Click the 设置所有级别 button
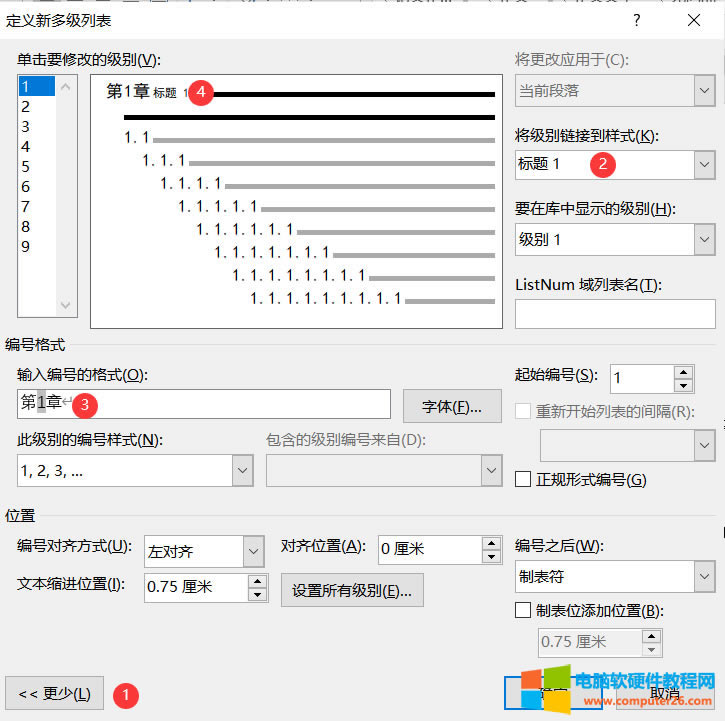 (352, 590)
